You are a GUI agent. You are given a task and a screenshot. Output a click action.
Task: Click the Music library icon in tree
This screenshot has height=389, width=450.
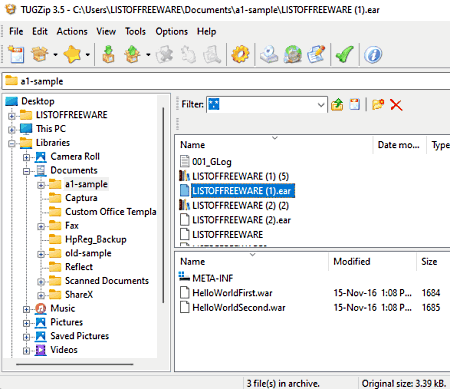point(41,308)
